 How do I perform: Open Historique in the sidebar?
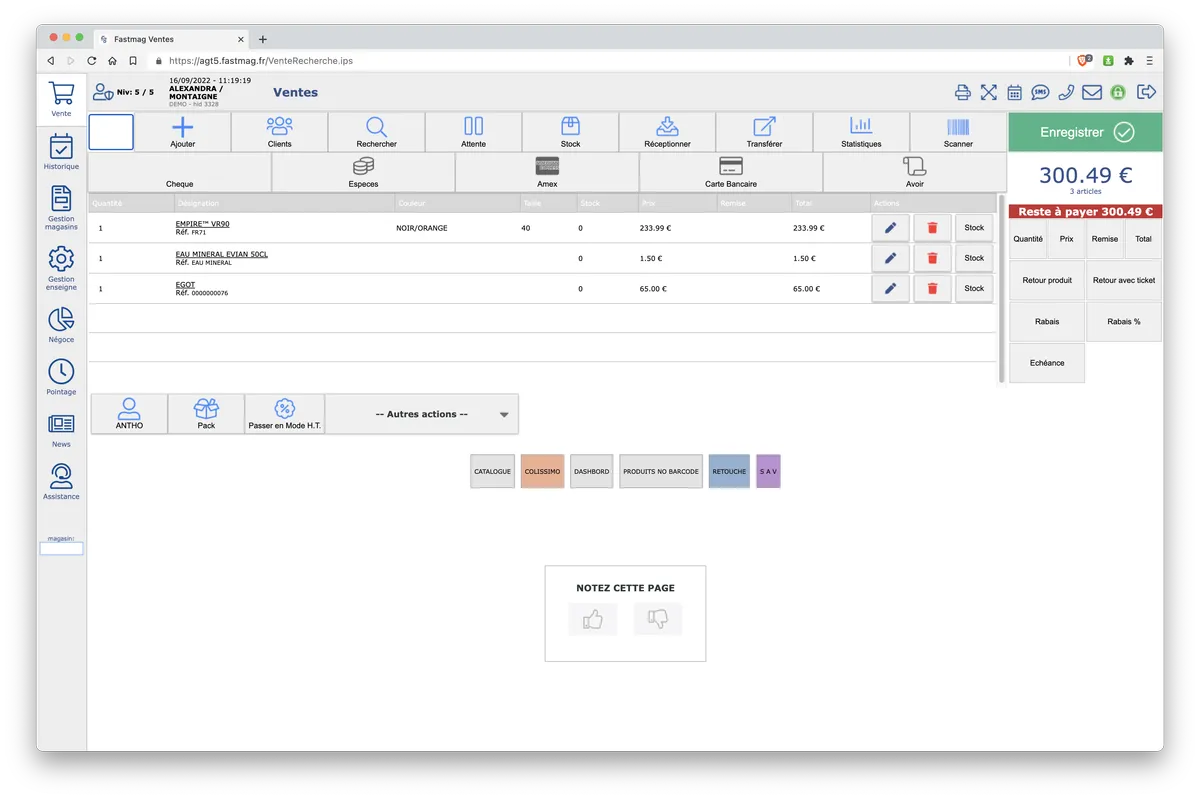[x=61, y=152]
